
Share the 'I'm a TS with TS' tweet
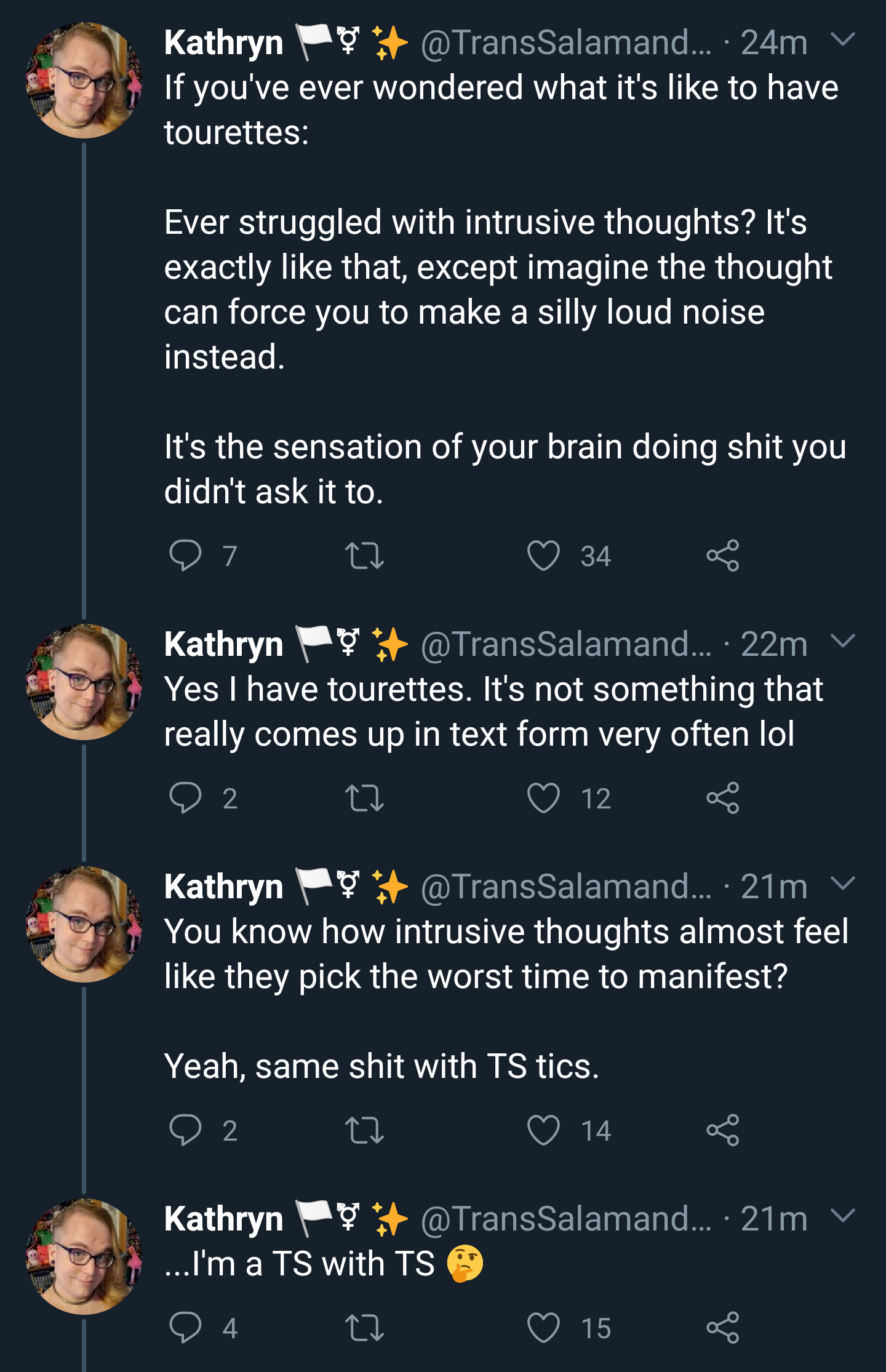723,1327
